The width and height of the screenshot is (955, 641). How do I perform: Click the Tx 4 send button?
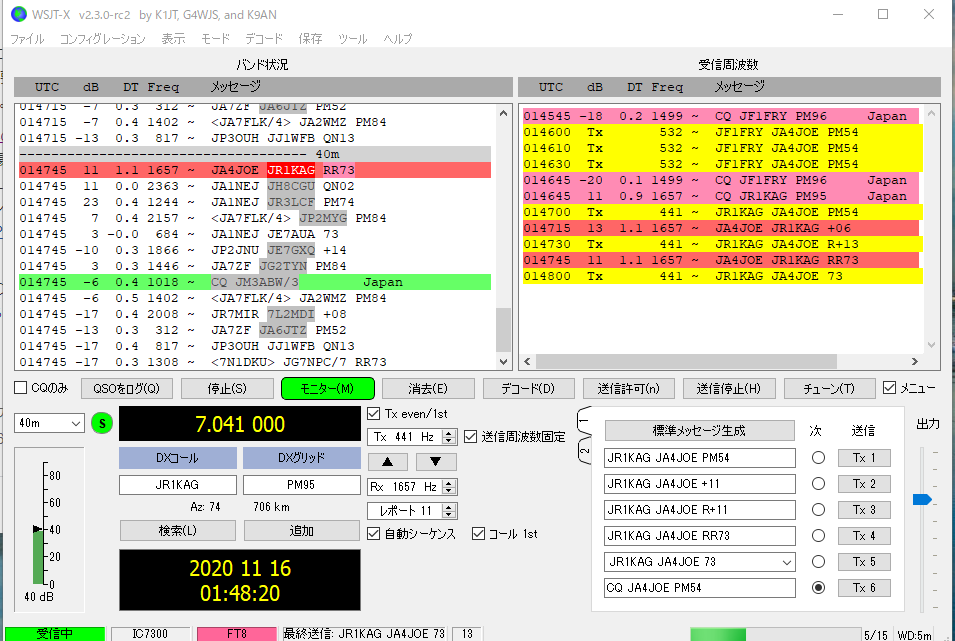[x=864, y=536]
